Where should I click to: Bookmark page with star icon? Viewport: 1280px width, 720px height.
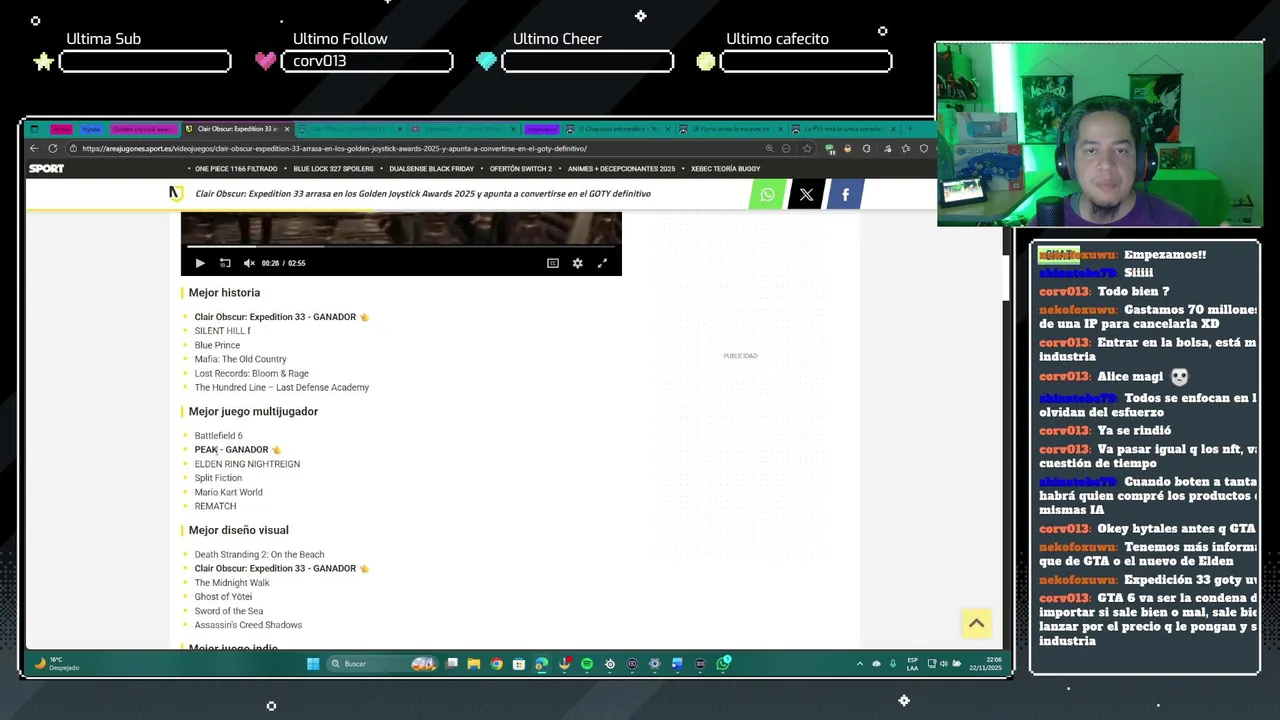[x=807, y=148]
